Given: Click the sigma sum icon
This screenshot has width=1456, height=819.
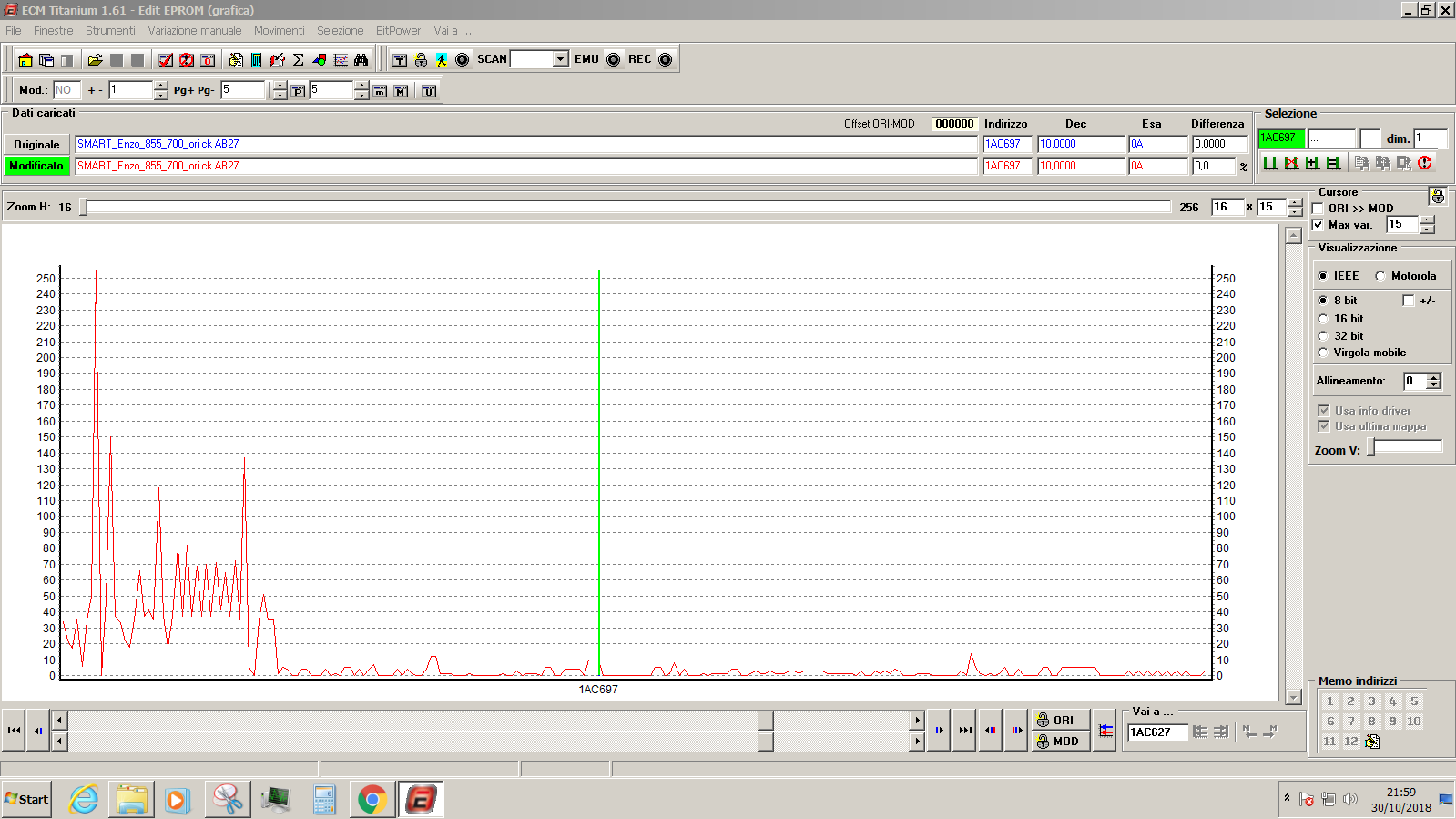Looking at the screenshot, I should (299, 60).
